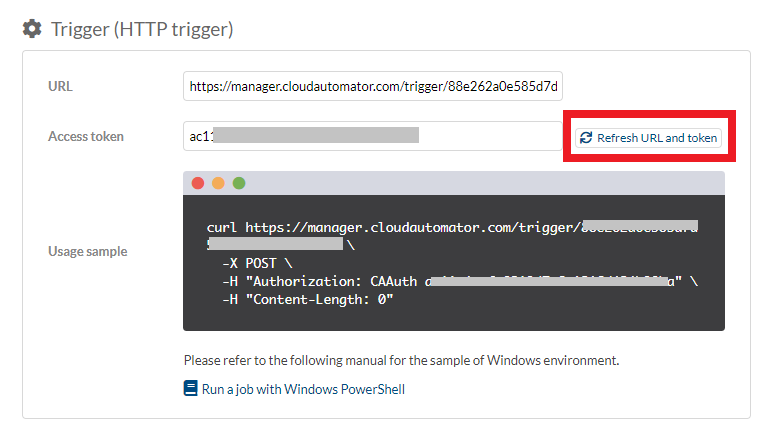Click the gear icon beside Trigger heading

(32, 29)
